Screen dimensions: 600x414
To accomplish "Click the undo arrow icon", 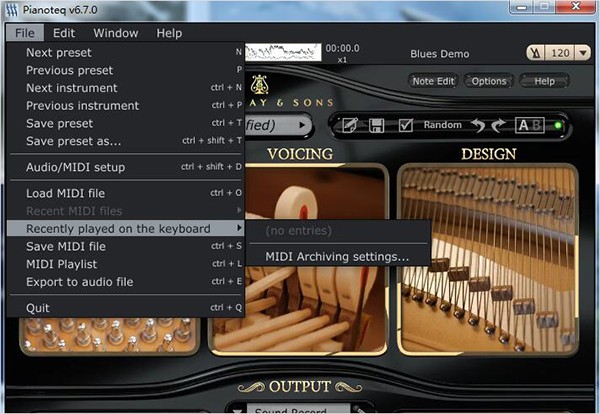I will coord(478,125).
